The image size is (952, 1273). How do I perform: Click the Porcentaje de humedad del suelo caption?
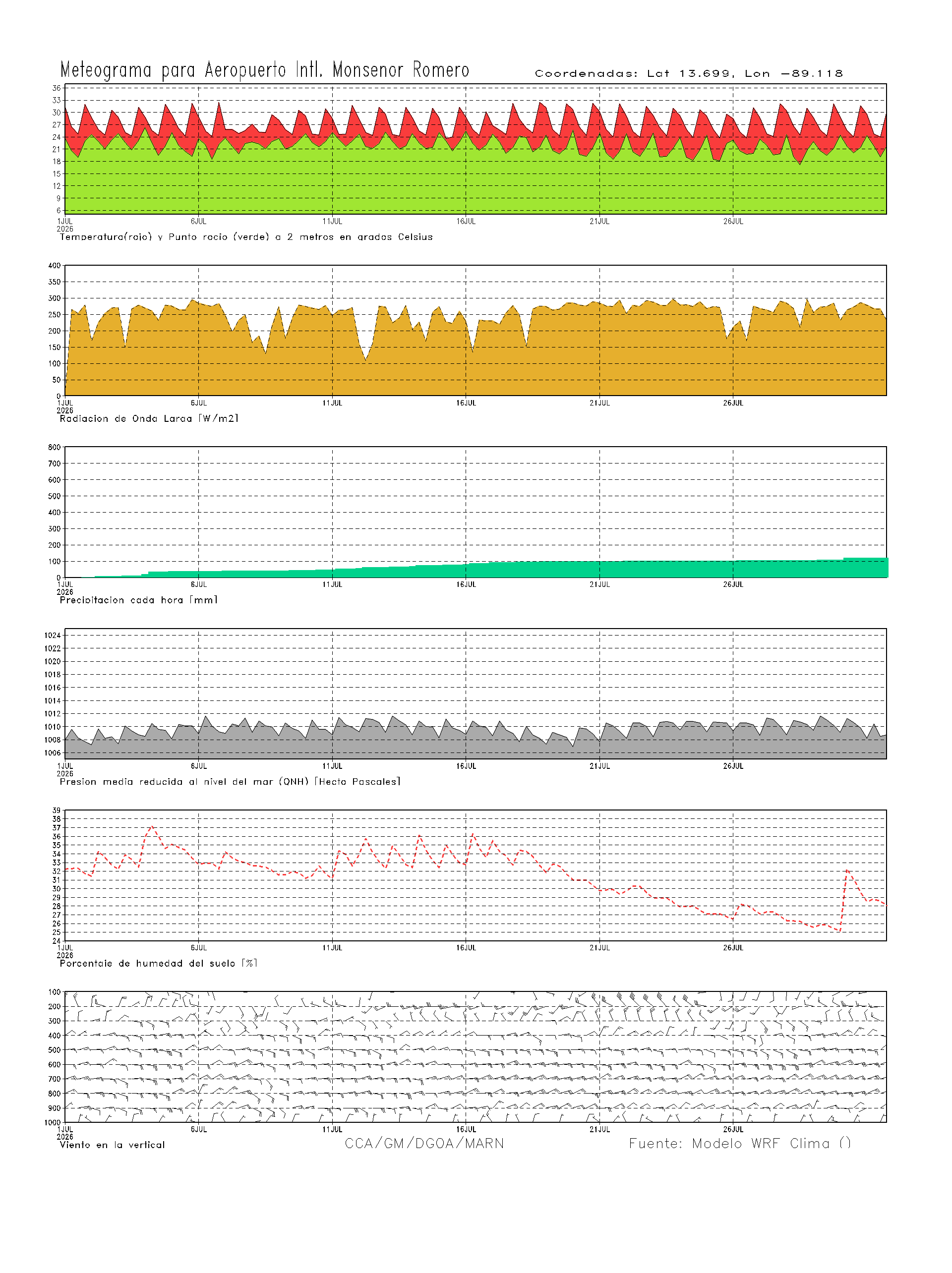click(158, 963)
